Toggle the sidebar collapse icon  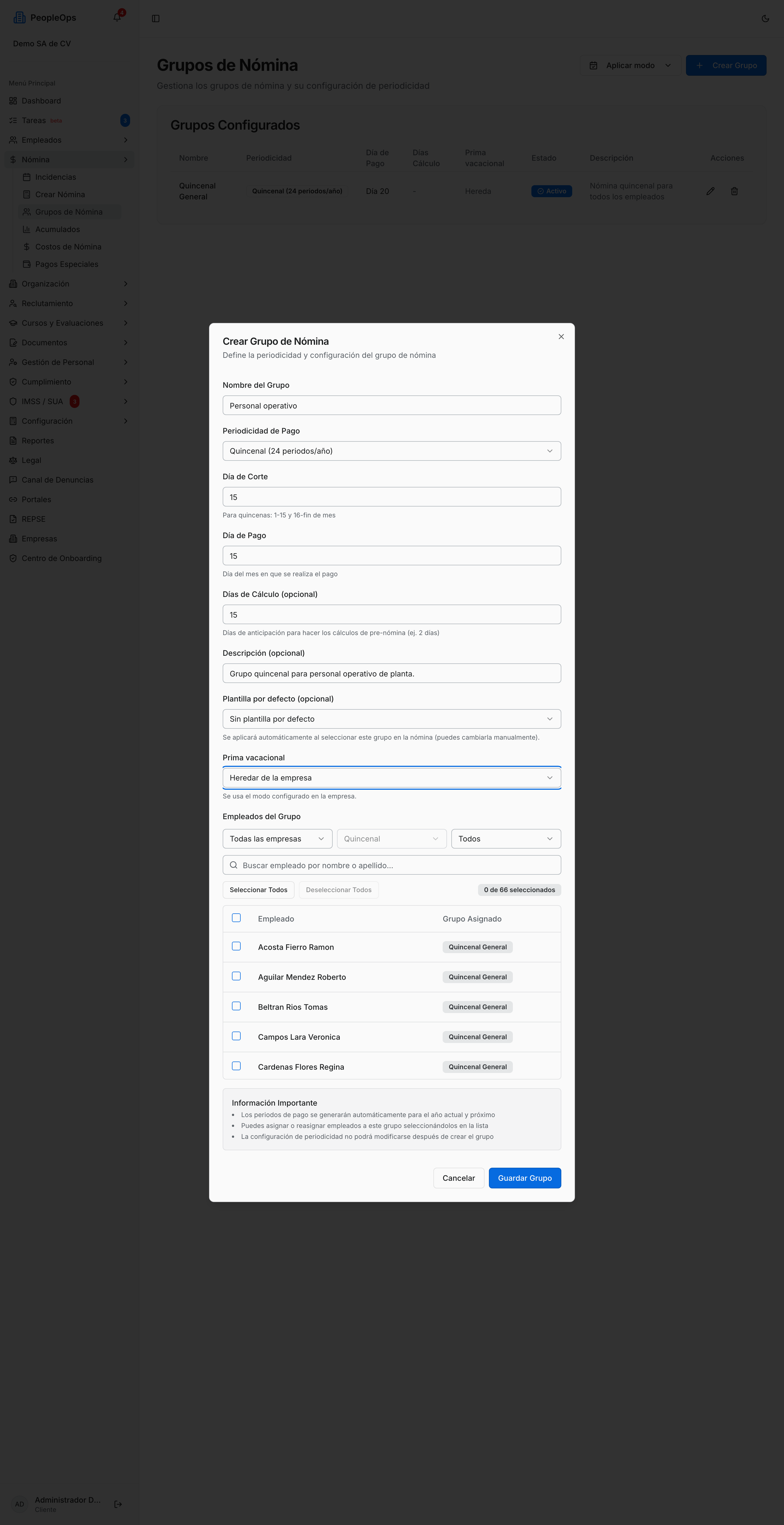point(156,18)
